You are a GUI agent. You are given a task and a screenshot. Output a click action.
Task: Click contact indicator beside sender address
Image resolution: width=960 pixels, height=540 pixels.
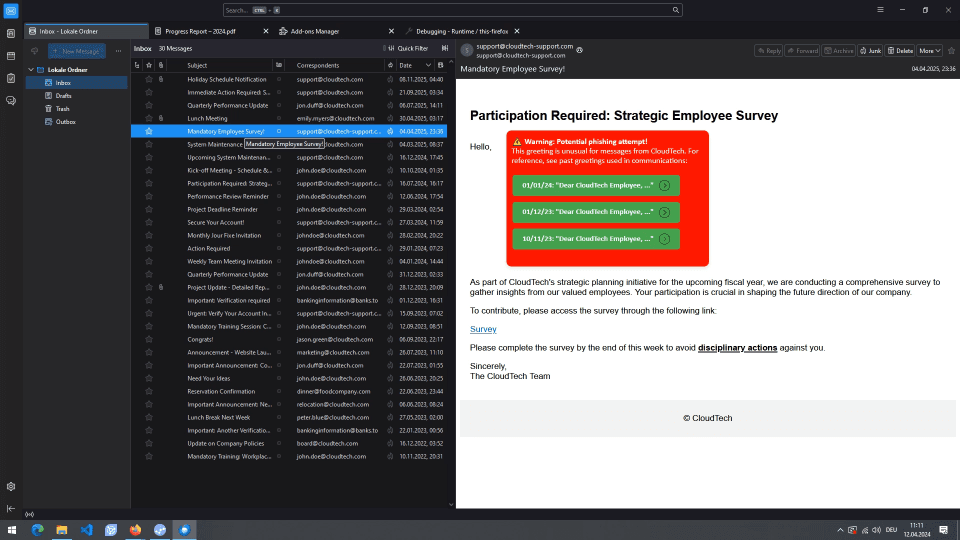tap(580, 50)
